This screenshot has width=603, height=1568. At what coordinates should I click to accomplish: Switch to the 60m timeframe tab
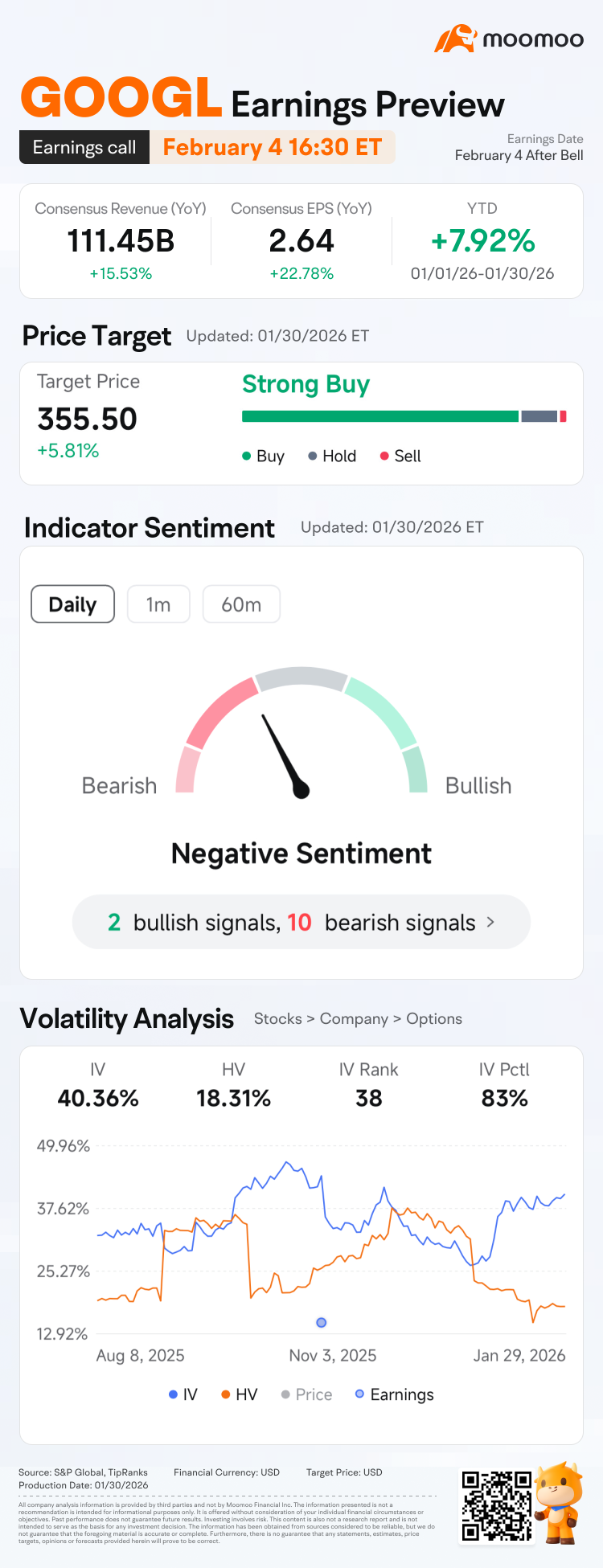click(x=241, y=604)
